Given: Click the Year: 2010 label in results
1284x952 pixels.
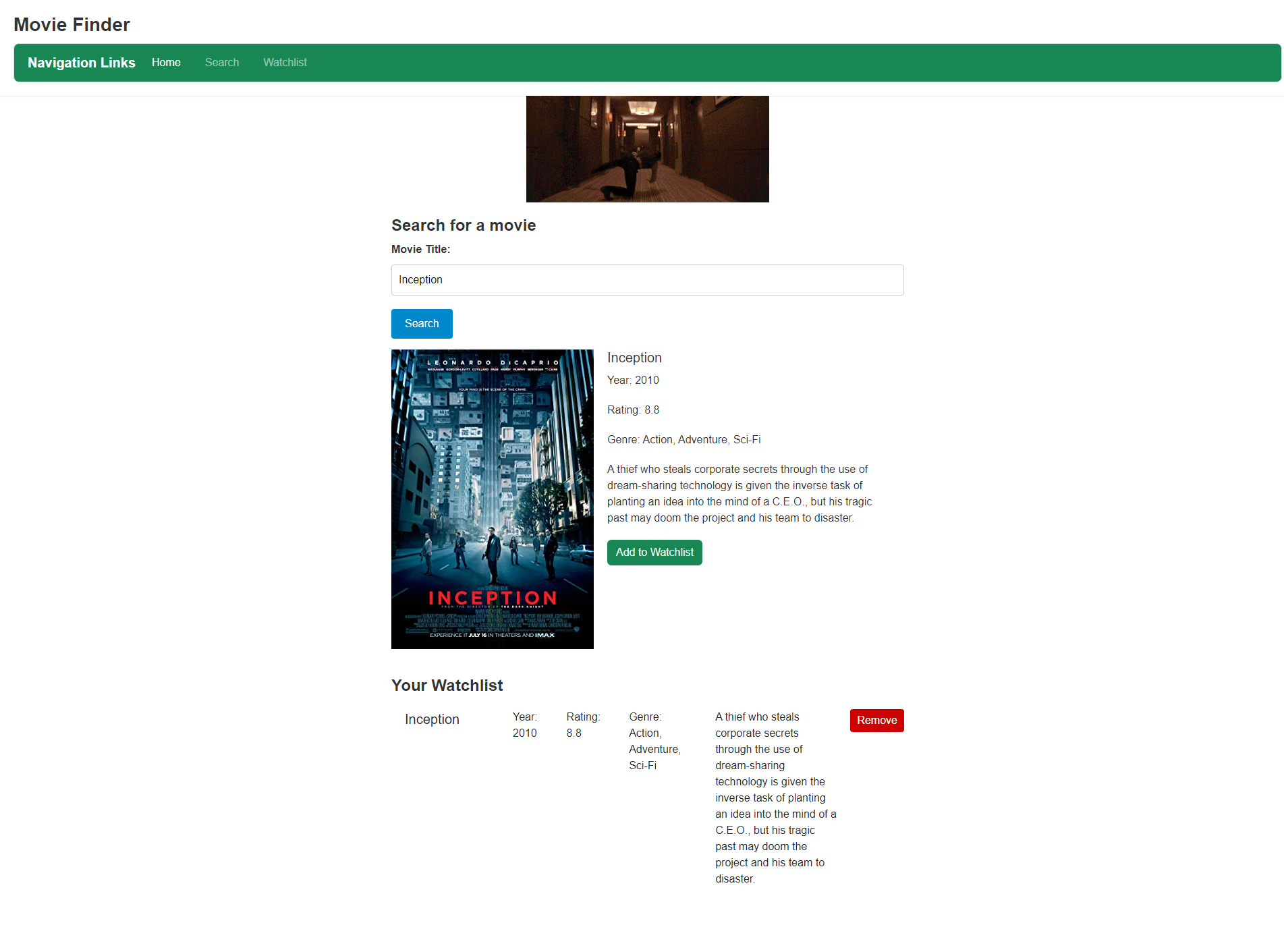Looking at the screenshot, I should [632, 380].
